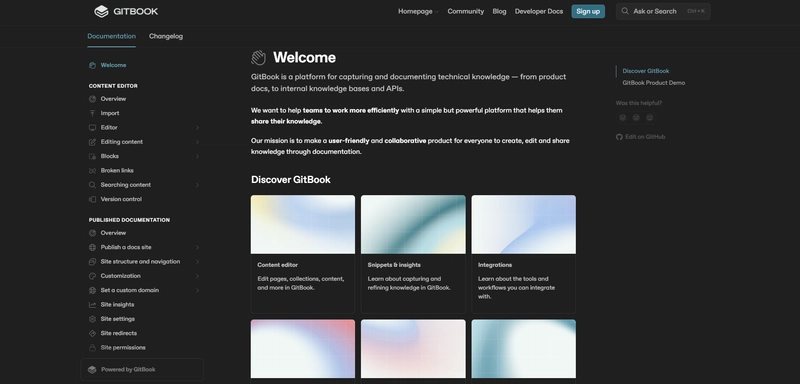
Task: Open the Homepage dropdown menu
Action: [418, 11]
